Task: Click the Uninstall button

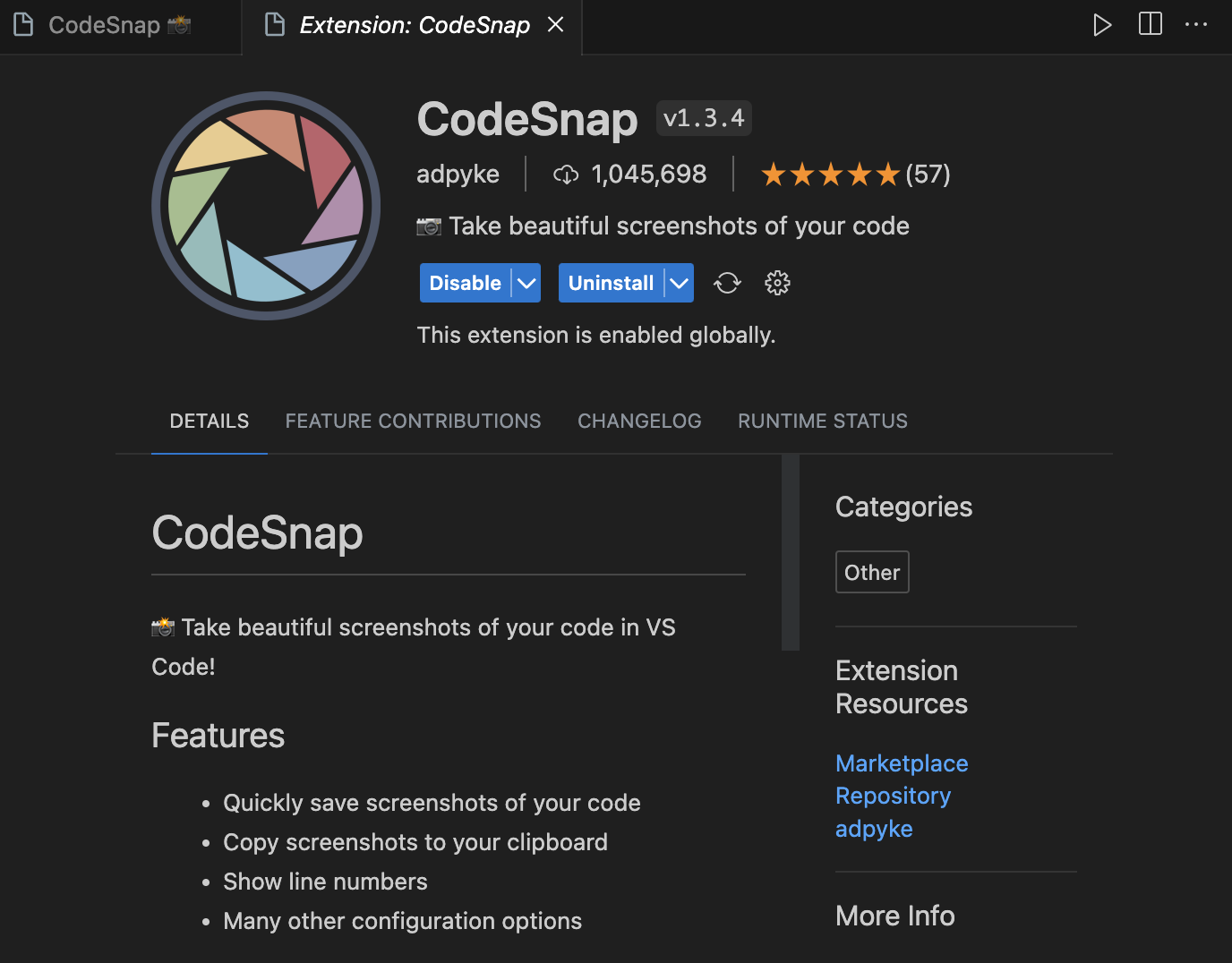Action: [612, 283]
